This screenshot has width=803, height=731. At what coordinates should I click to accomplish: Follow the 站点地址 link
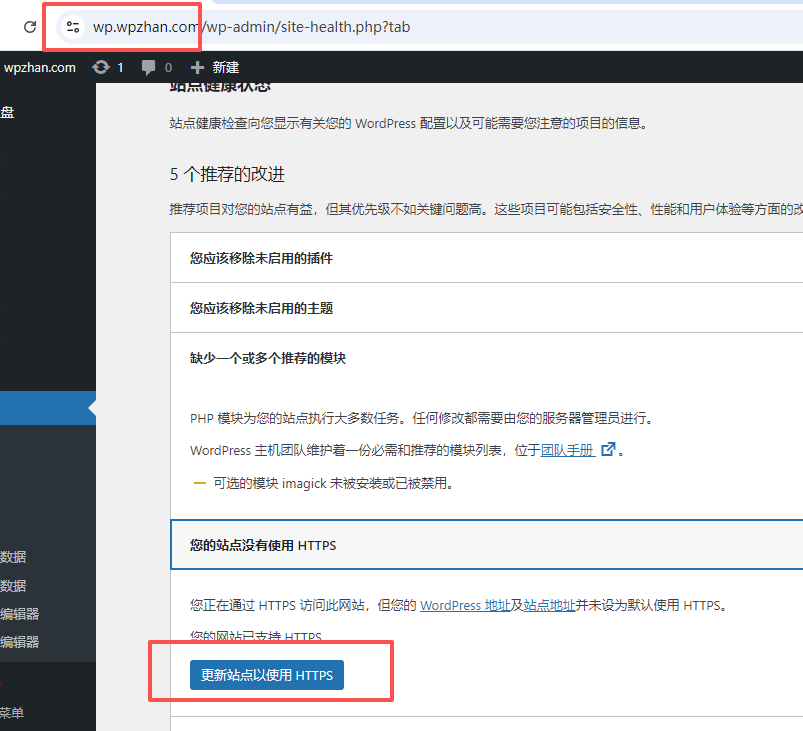coord(551,605)
